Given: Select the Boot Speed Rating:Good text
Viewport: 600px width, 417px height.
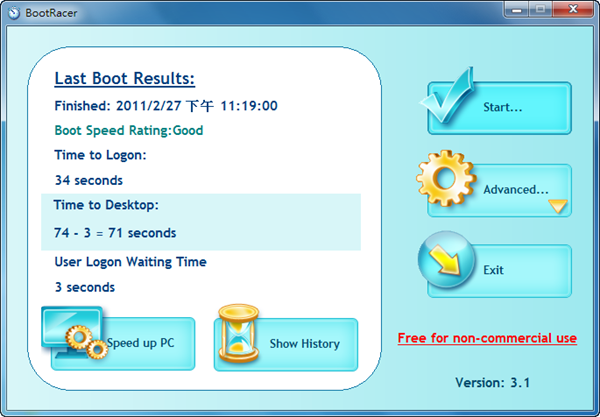Looking at the screenshot, I should pyautogui.click(x=129, y=130).
